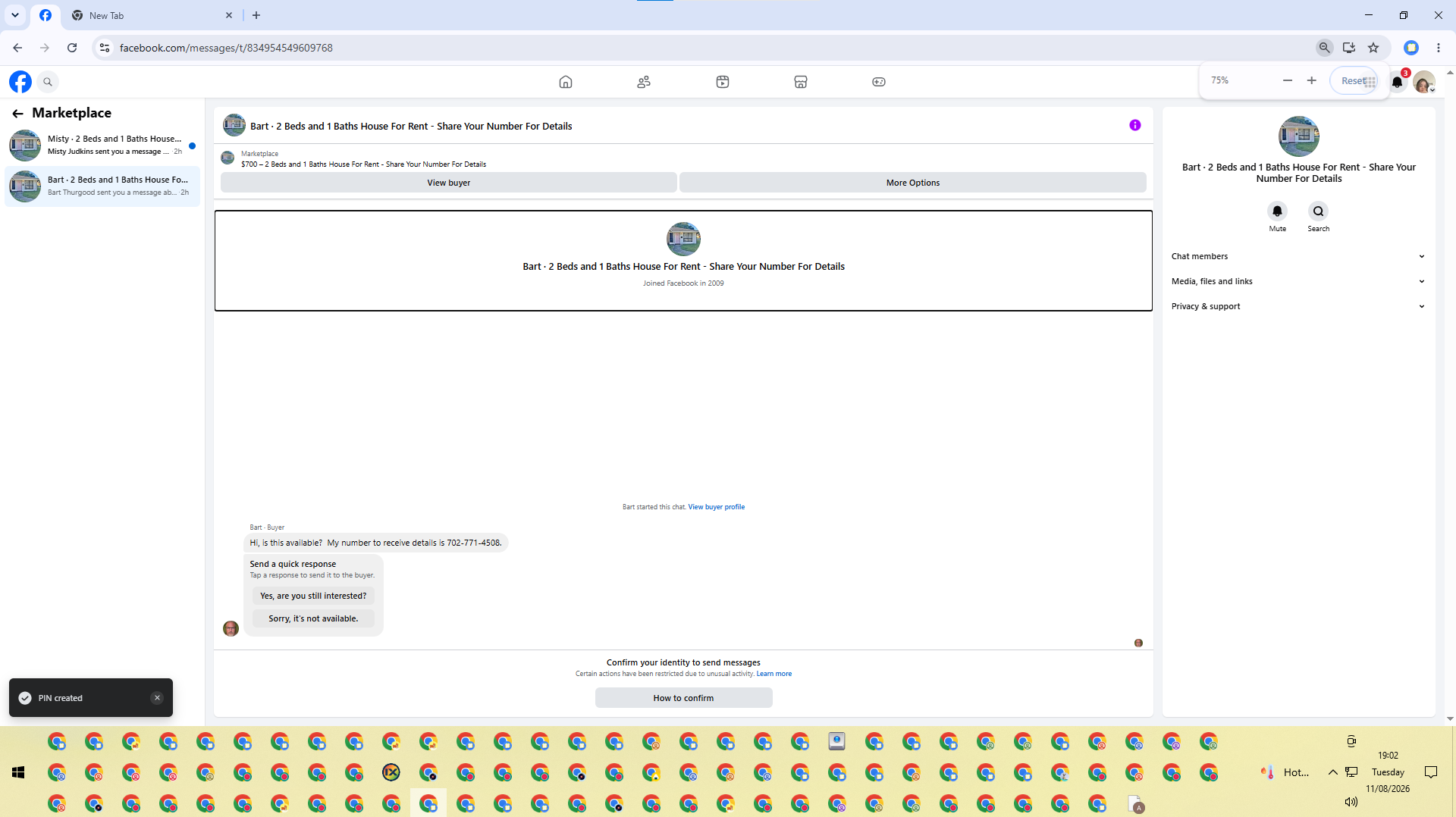Image resolution: width=1456 pixels, height=817 pixels.
Task: Open the Windows Start menu
Action: pos(19,772)
